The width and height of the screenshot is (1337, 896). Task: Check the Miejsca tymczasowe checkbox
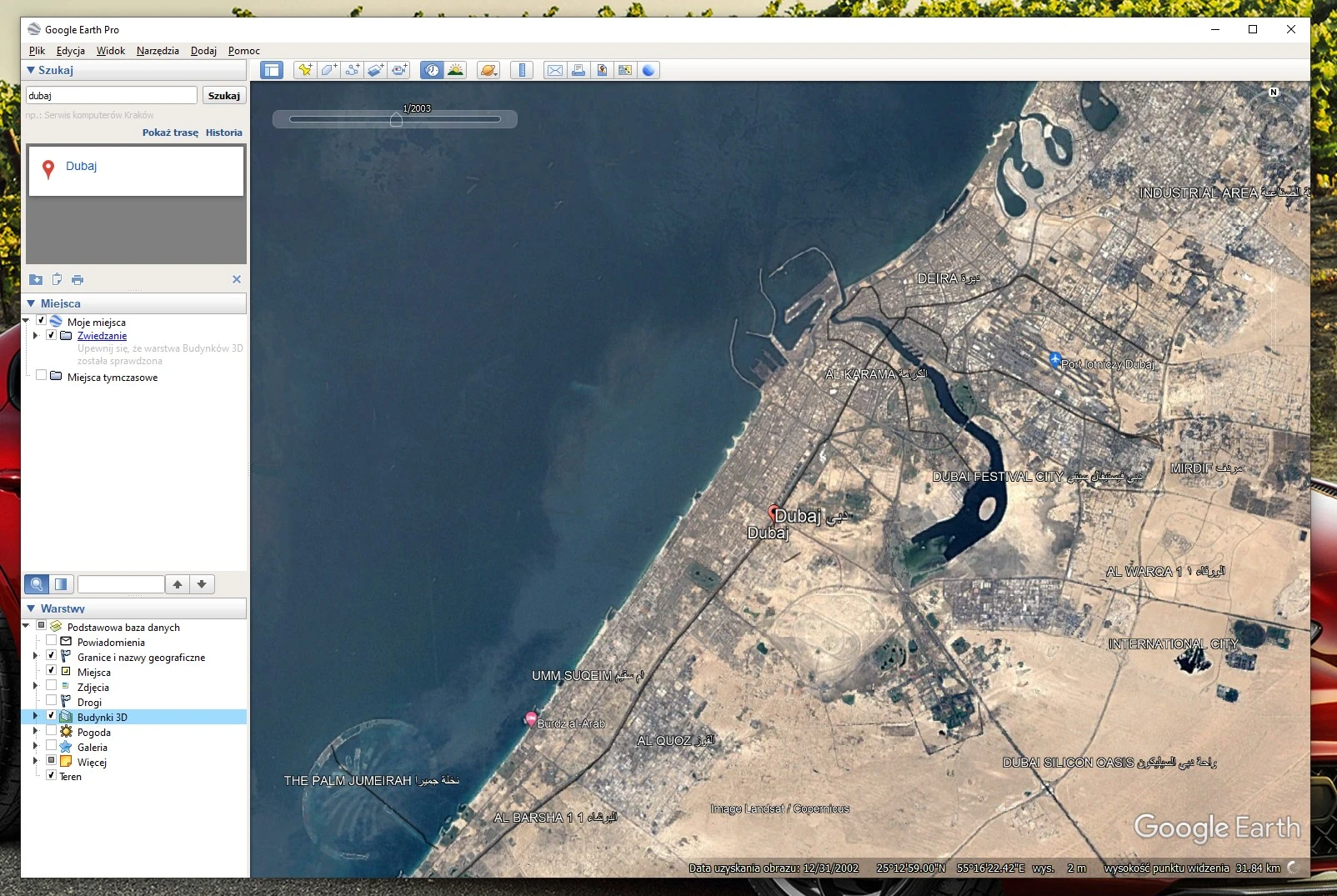pos(40,376)
